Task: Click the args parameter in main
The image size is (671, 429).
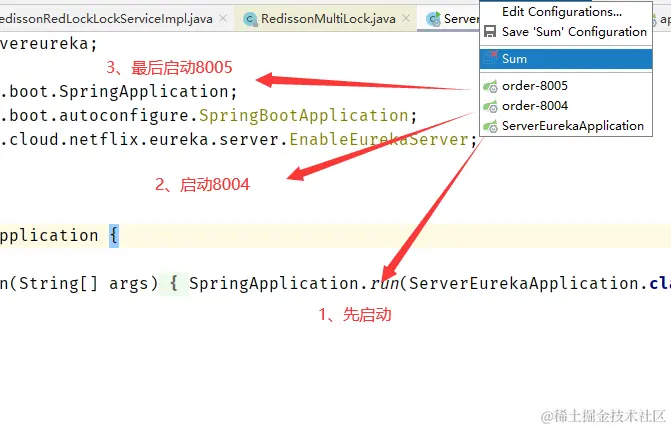Action: click(x=128, y=283)
